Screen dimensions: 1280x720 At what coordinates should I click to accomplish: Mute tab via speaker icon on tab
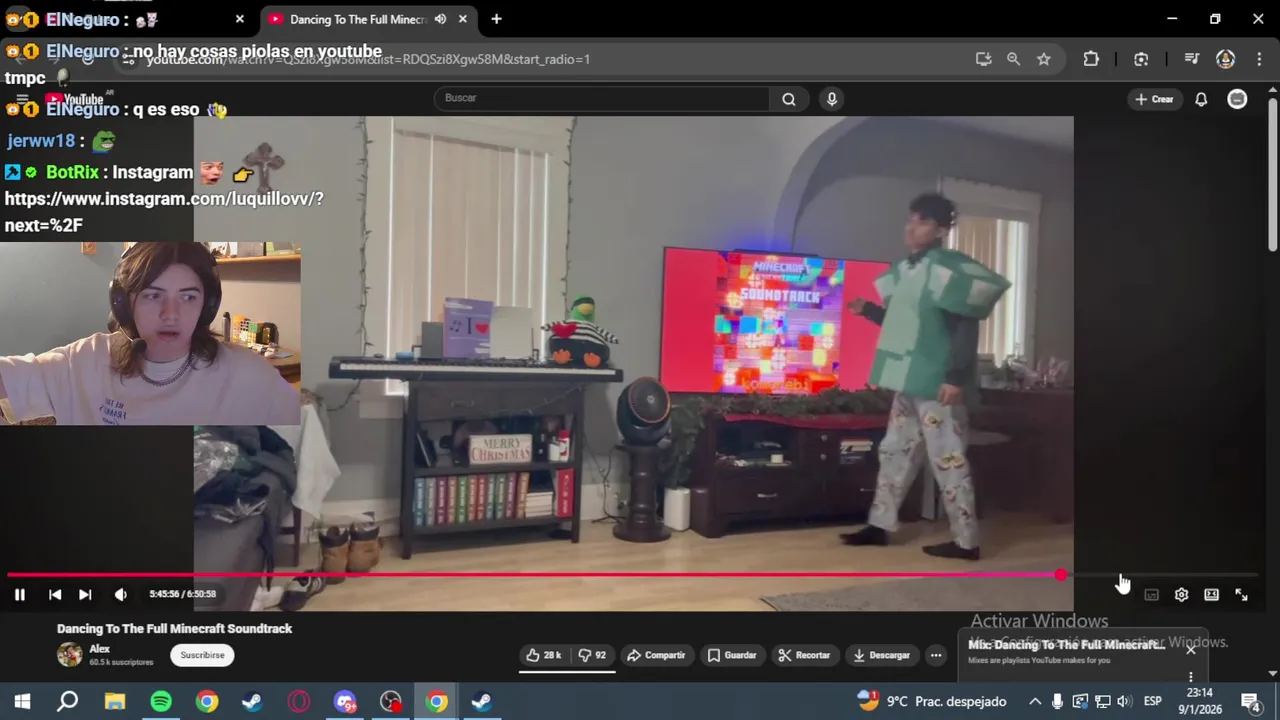click(440, 19)
